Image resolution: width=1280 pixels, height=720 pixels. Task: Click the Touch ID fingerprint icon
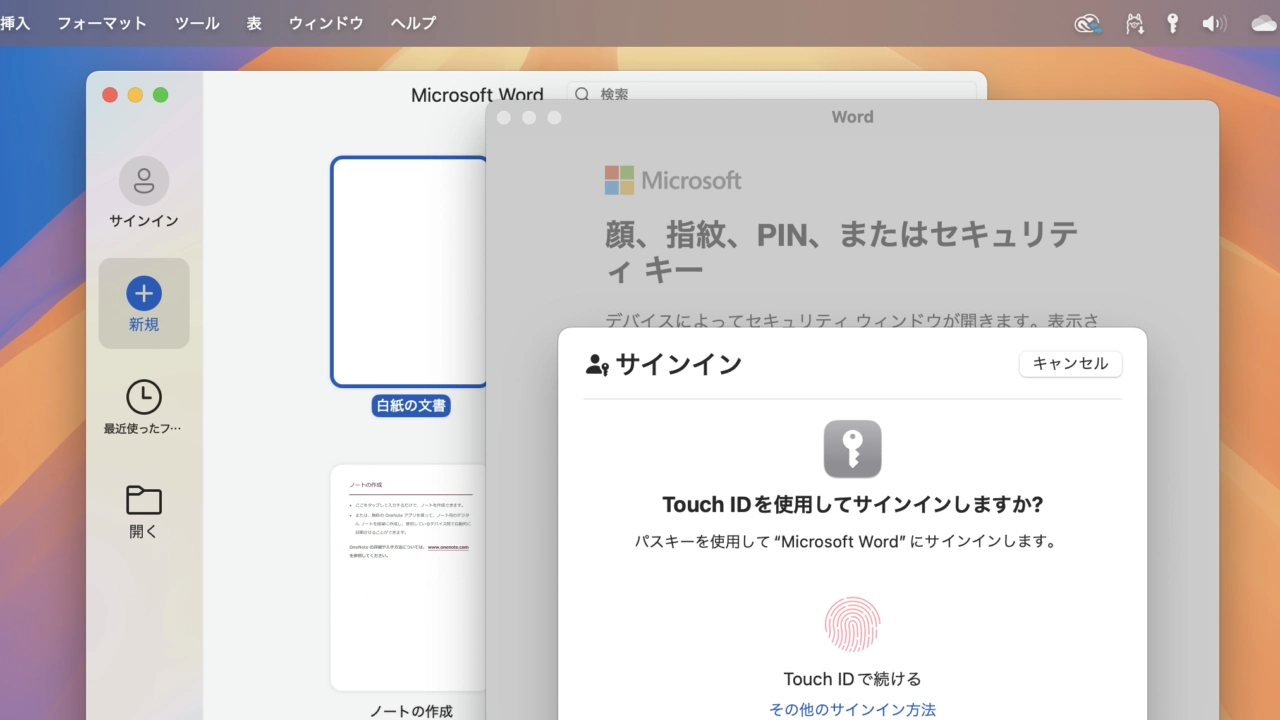click(x=852, y=625)
